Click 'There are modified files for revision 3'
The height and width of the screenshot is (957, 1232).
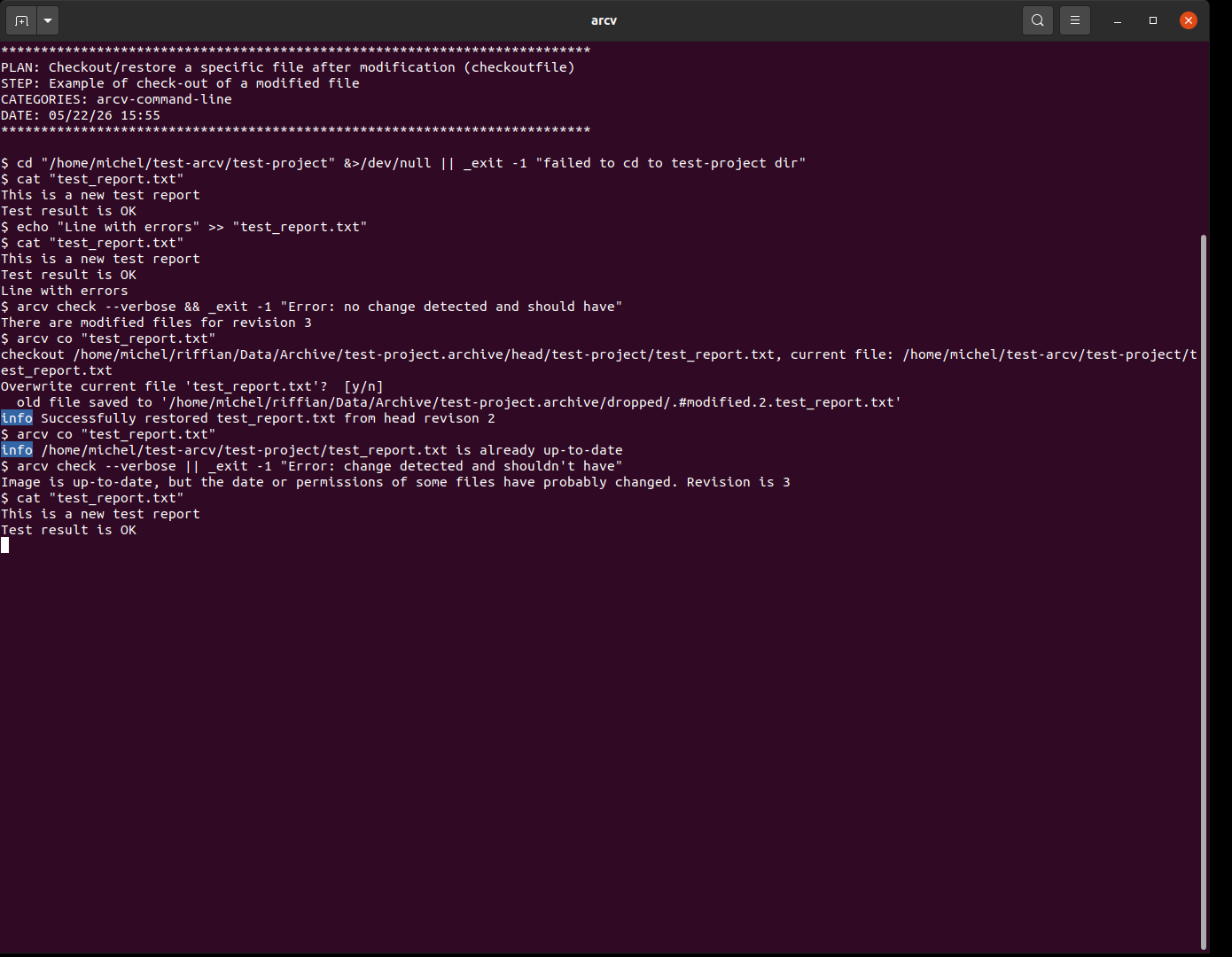pos(156,323)
